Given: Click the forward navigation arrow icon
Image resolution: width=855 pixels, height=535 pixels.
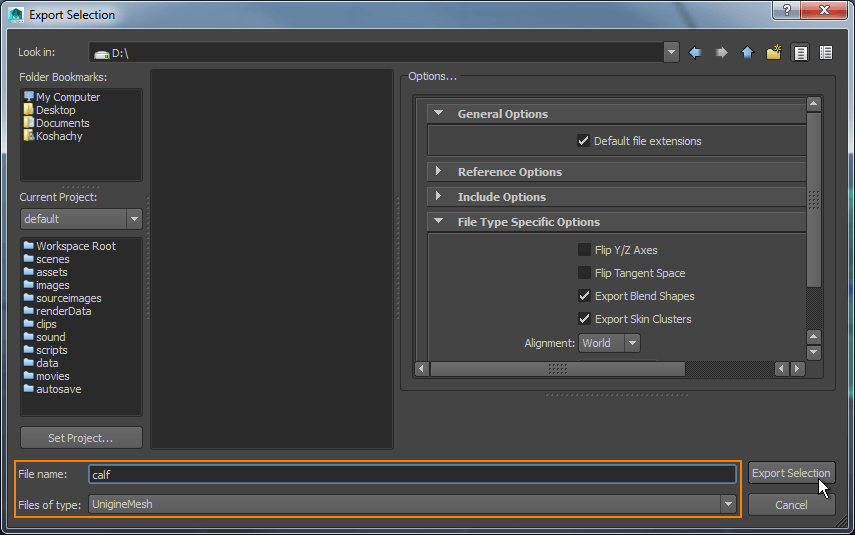Looking at the screenshot, I should tap(721, 53).
